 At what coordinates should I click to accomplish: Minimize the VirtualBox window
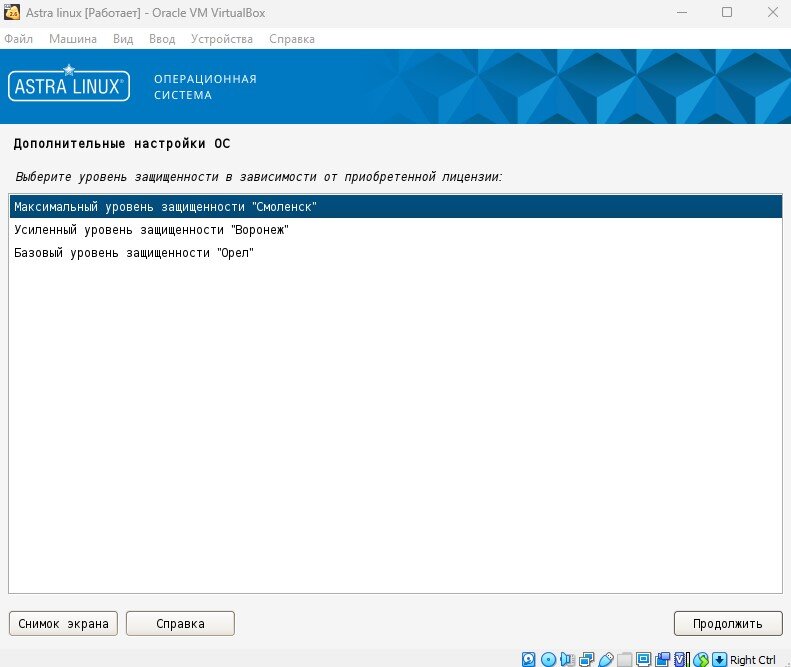(682, 12)
